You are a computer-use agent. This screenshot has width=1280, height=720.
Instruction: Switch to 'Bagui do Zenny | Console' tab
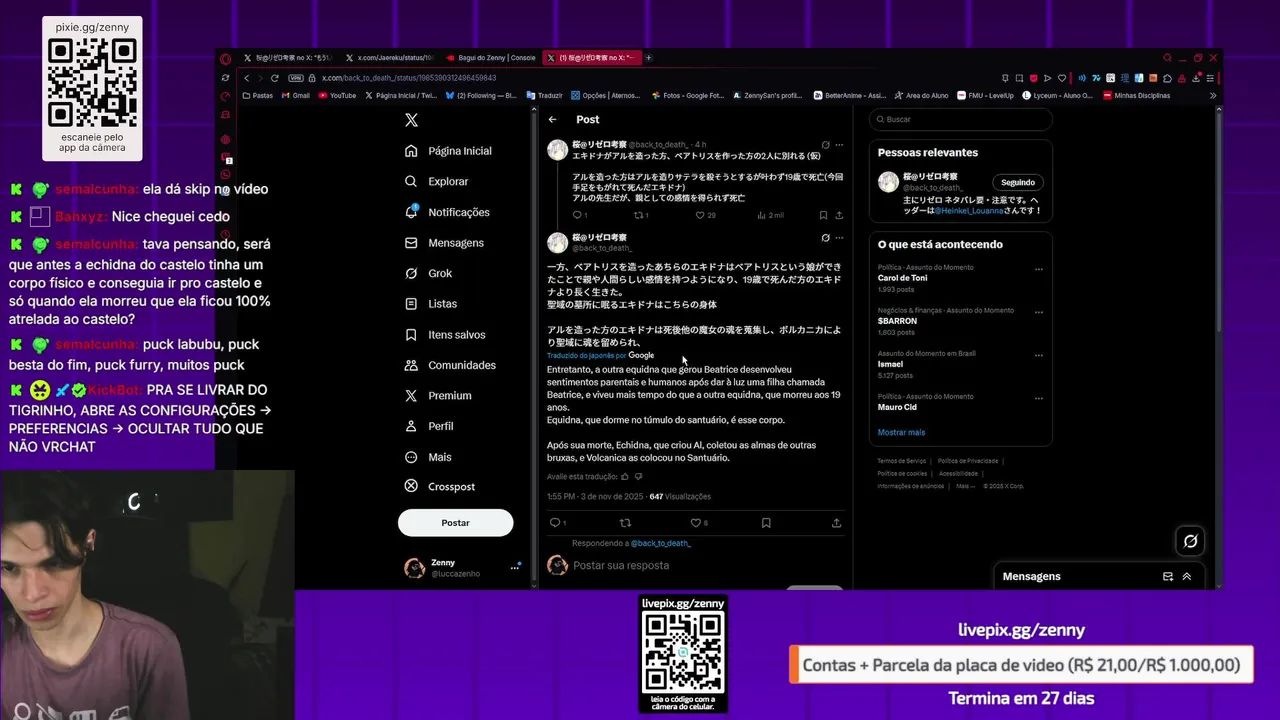pyautogui.click(x=490, y=58)
